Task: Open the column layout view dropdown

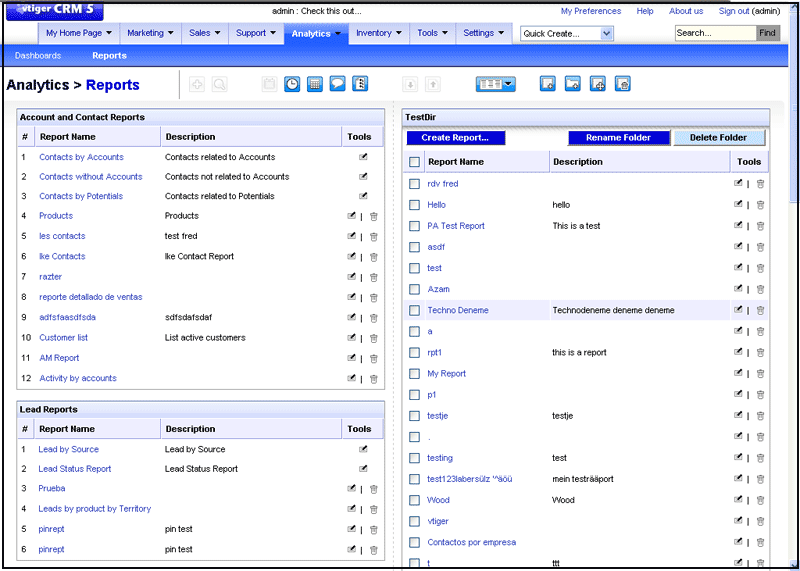Action: point(495,85)
